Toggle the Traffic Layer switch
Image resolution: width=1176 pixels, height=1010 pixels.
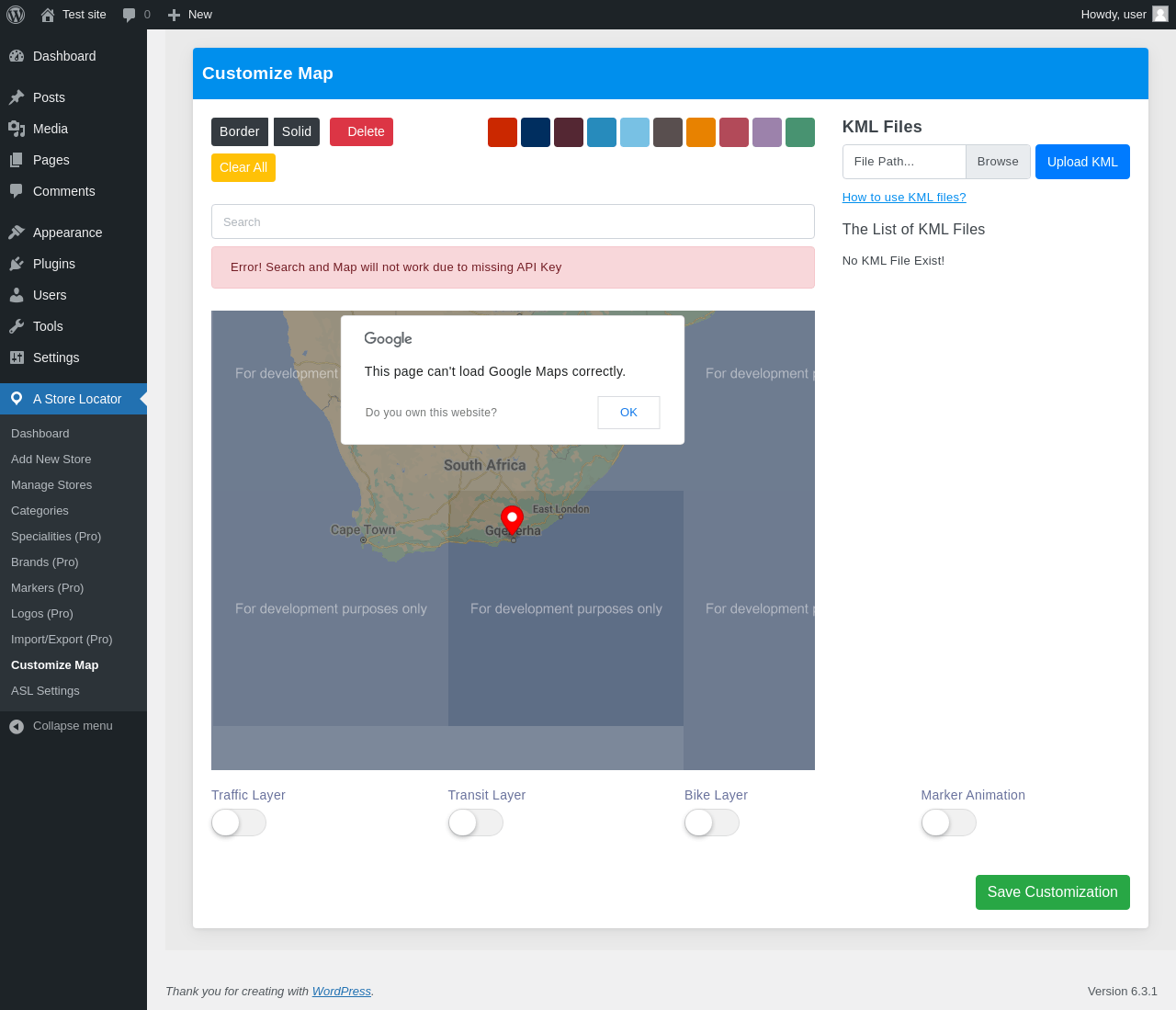point(239,823)
